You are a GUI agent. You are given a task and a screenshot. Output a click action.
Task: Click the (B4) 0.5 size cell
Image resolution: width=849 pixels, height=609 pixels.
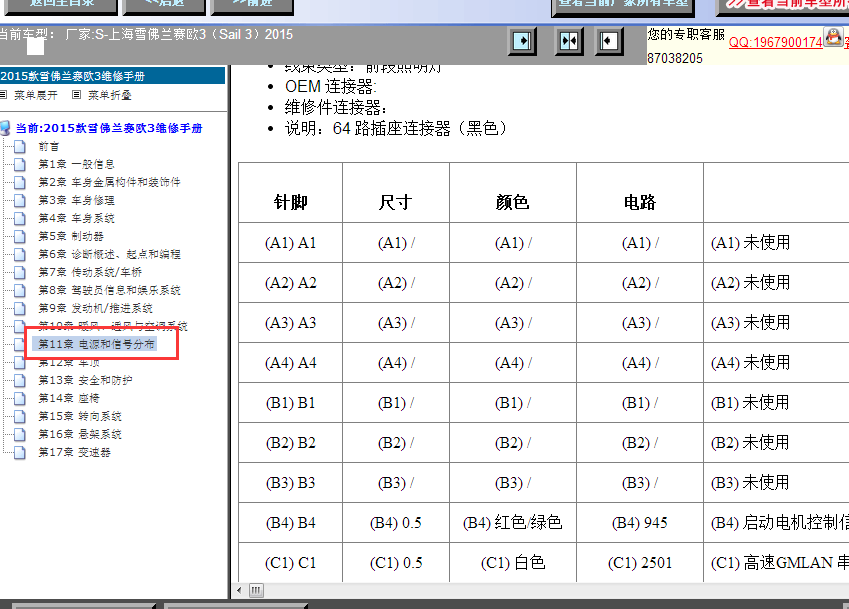[396, 523]
